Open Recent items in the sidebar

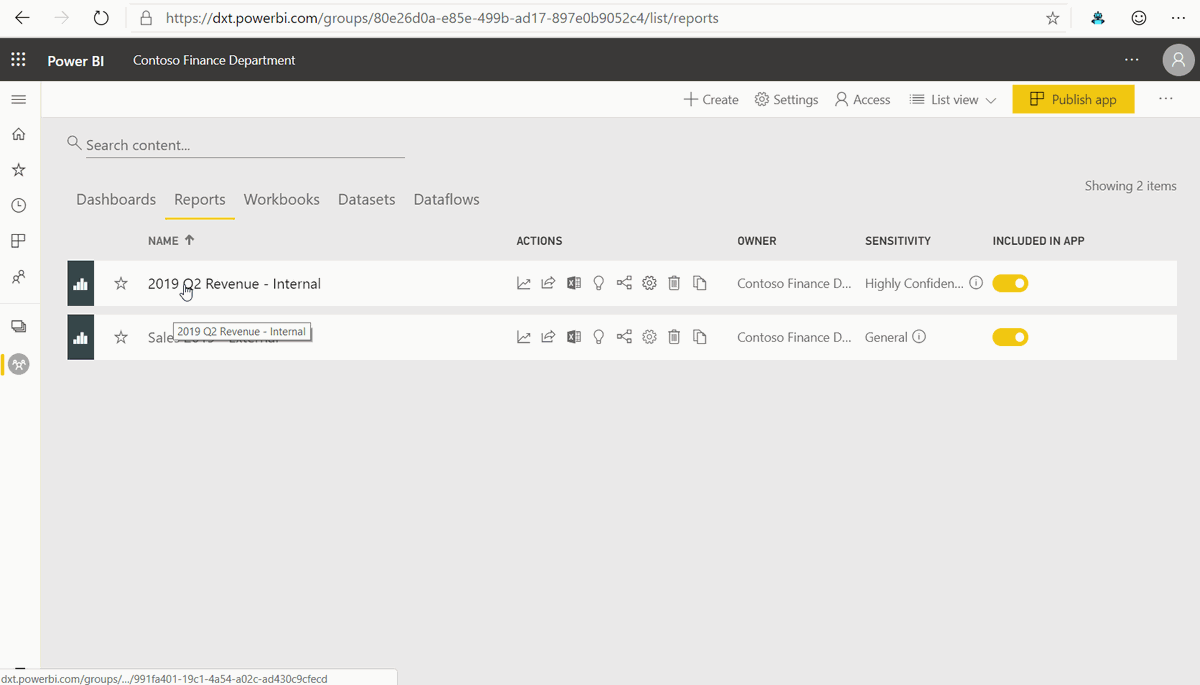18,205
